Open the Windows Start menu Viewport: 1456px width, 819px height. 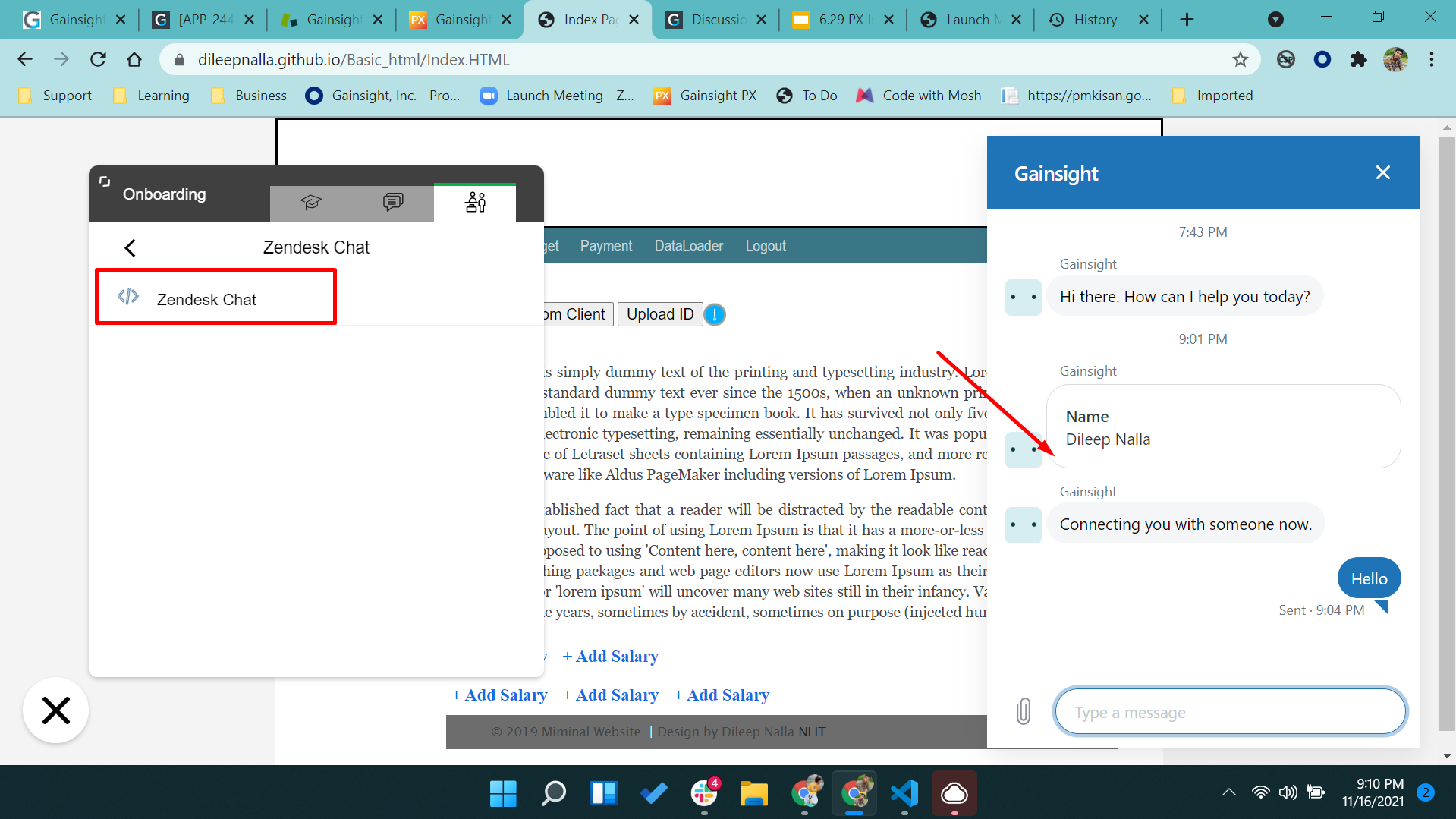click(503, 794)
